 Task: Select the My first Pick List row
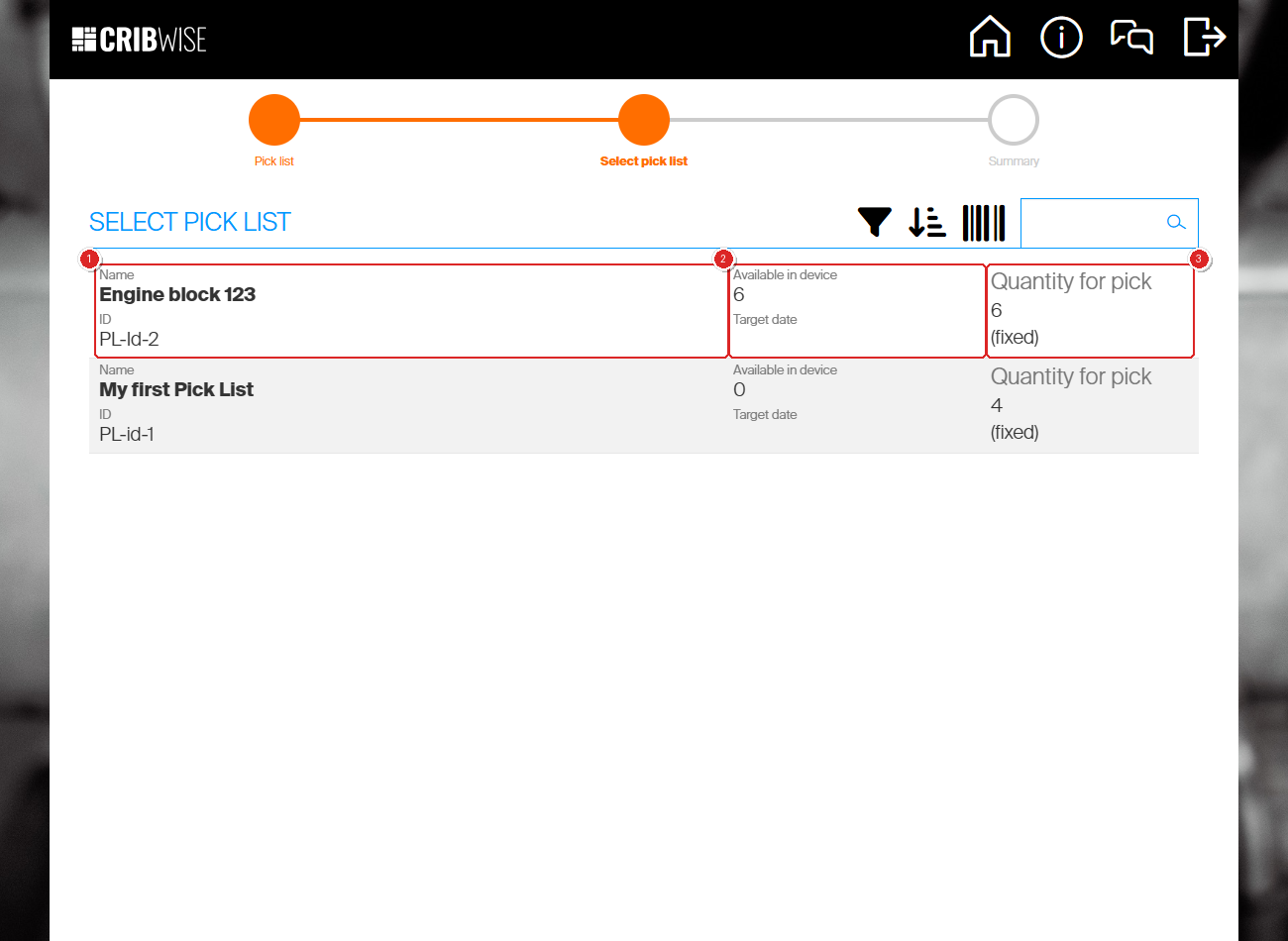point(644,406)
